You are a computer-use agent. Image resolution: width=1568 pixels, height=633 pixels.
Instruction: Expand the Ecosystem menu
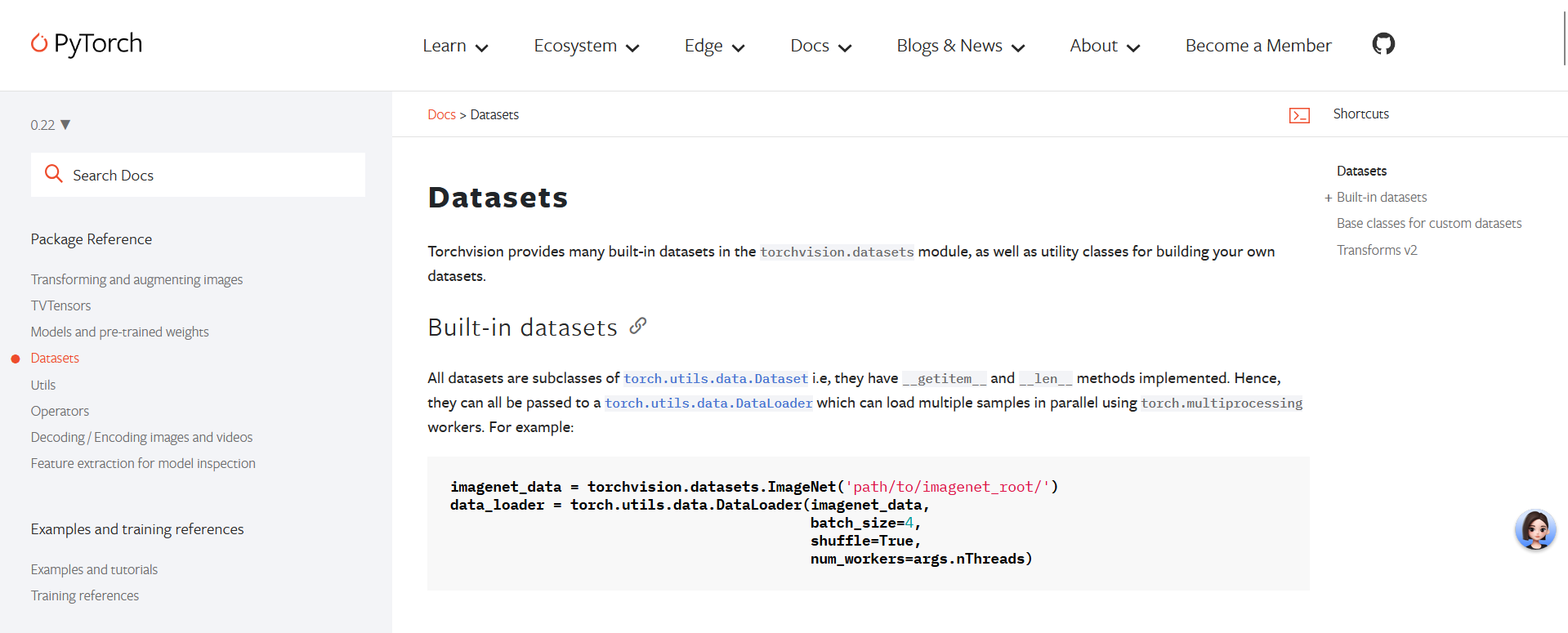click(x=586, y=46)
